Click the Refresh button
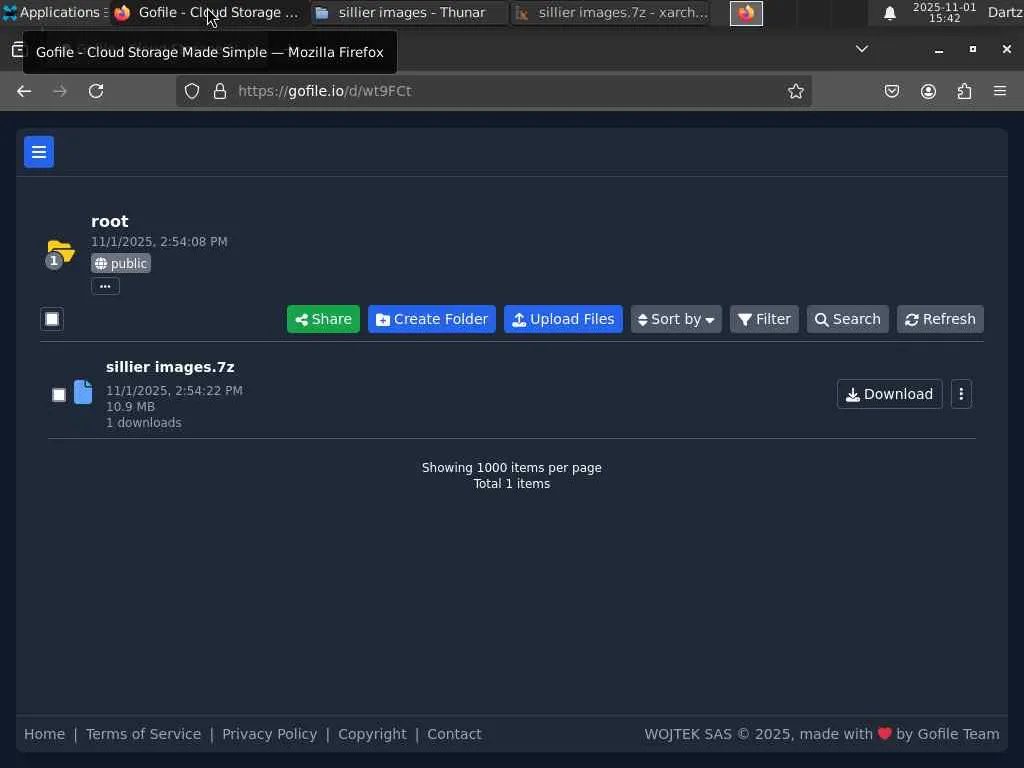 [x=940, y=319]
